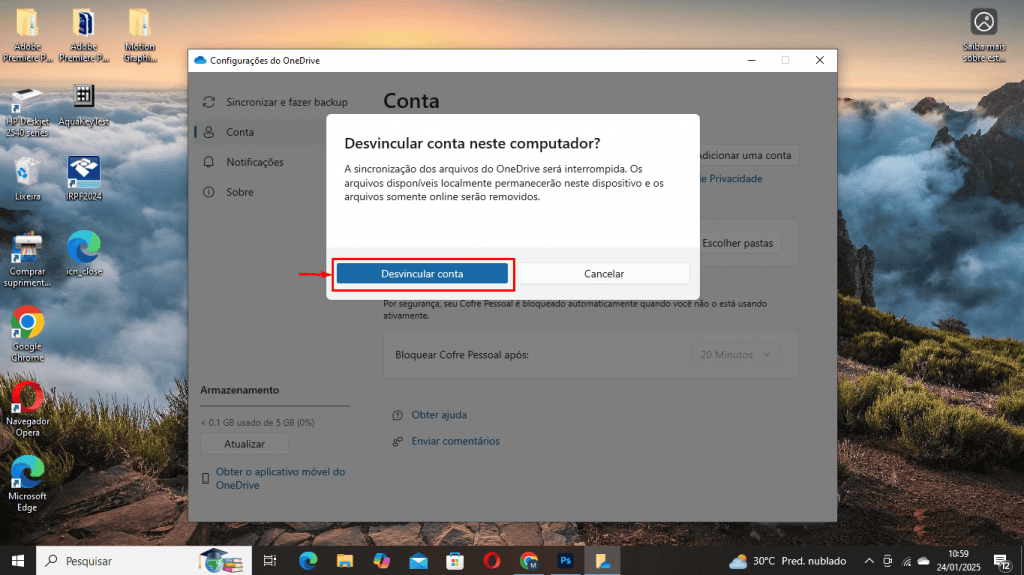Select the Motion Graphi... folder icon
This screenshot has height=575, width=1024.
click(x=140, y=35)
